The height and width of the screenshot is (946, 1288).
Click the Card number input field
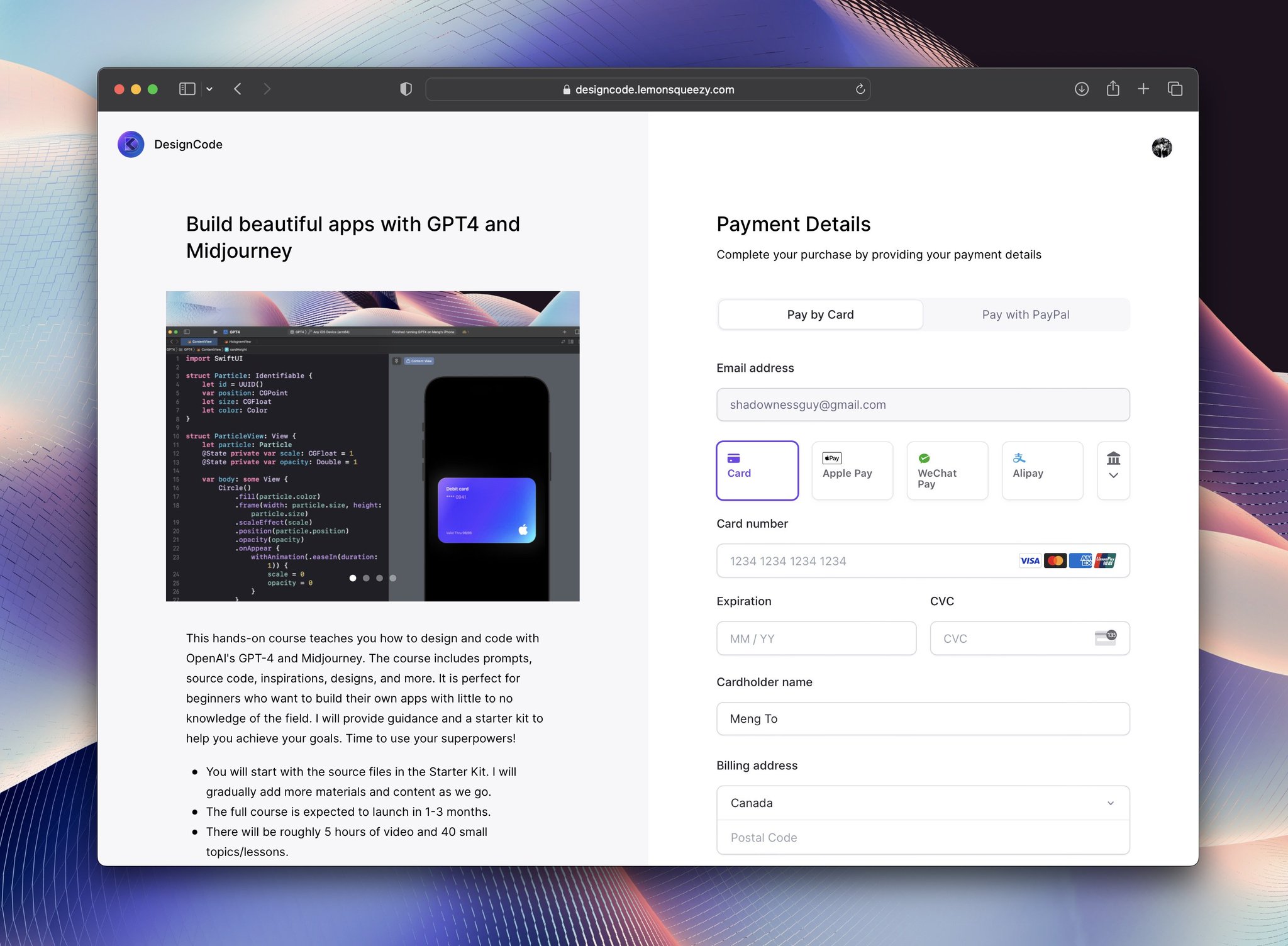pyautogui.click(x=923, y=561)
